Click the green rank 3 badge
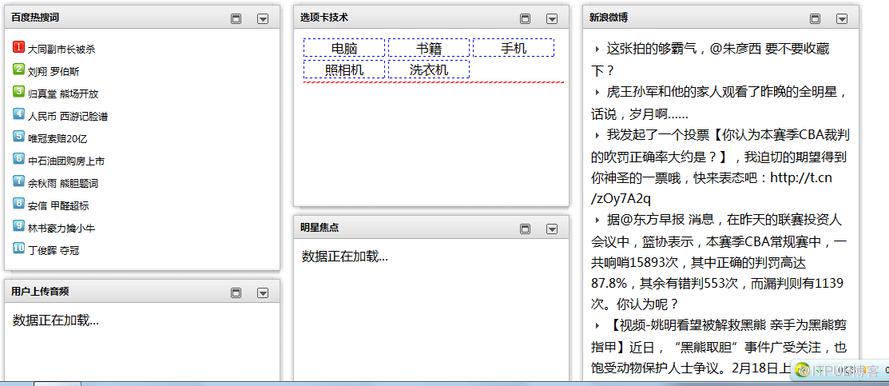Viewport: 889px width, 386px height. click(x=19, y=91)
